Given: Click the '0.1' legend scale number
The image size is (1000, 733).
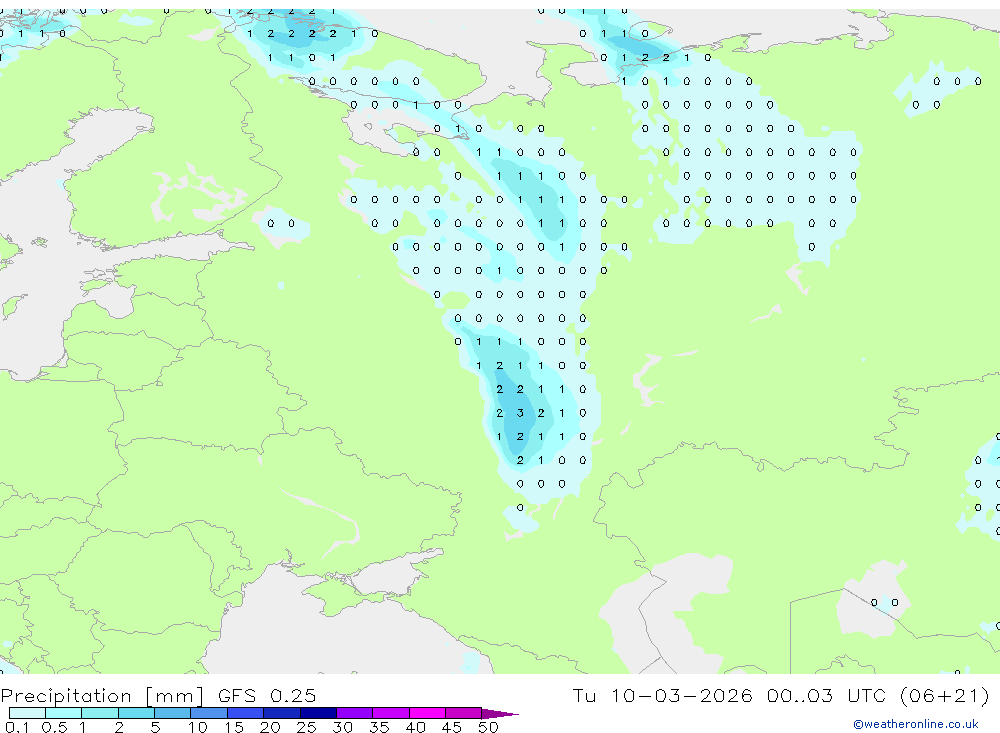Looking at the screenshot, I should pyautogui.click(x=17, y=727).
